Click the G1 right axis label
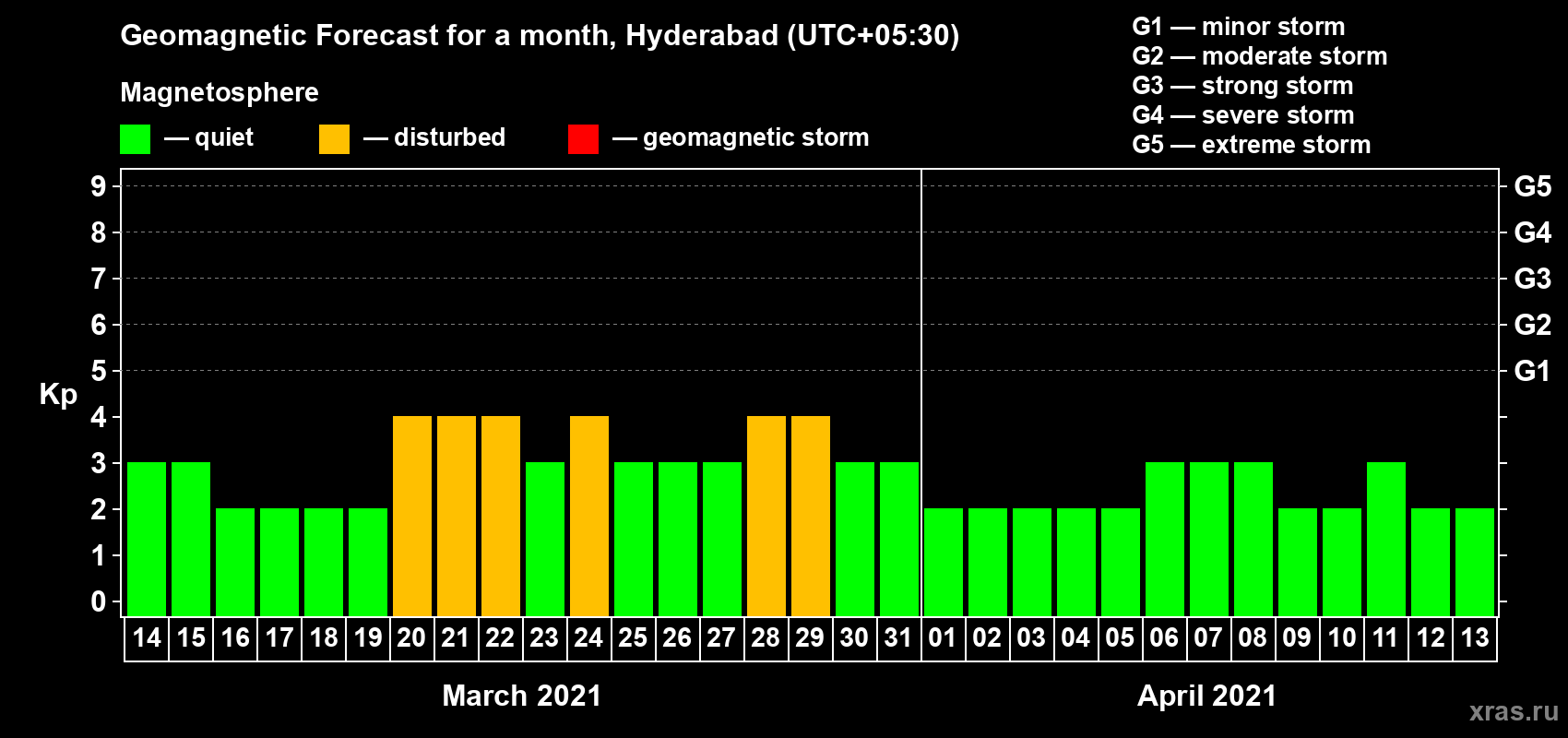 (1533, 371)
